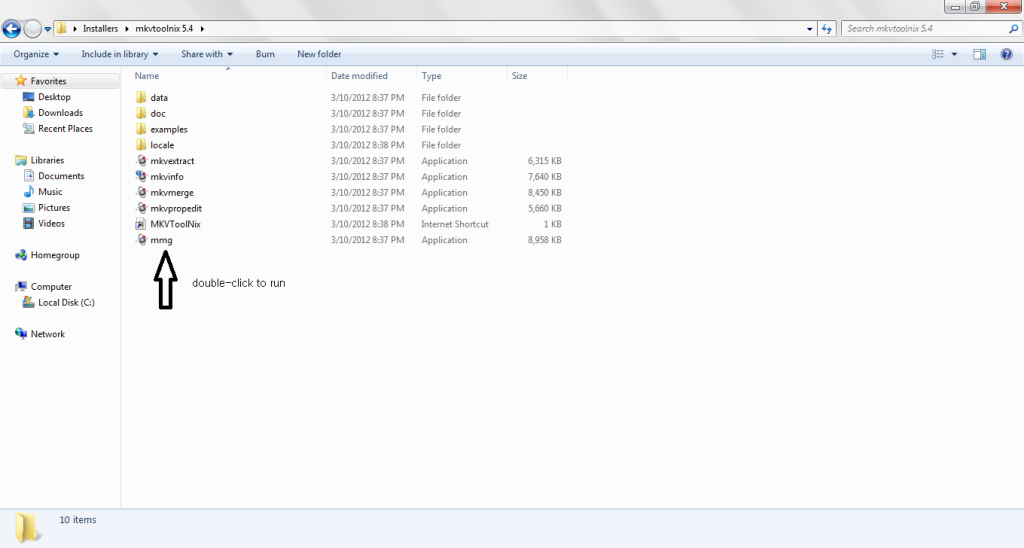Open the view options dropdown arrow

pyautogui.click(x=954, y=54)
